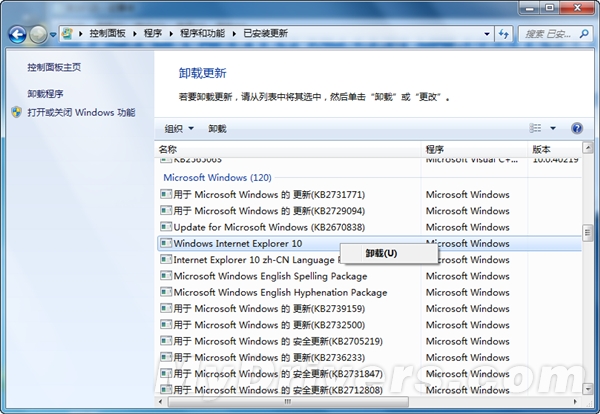The image size is (600, 414).
Task: Select update KB2732500 row
Action: [369, 325]
